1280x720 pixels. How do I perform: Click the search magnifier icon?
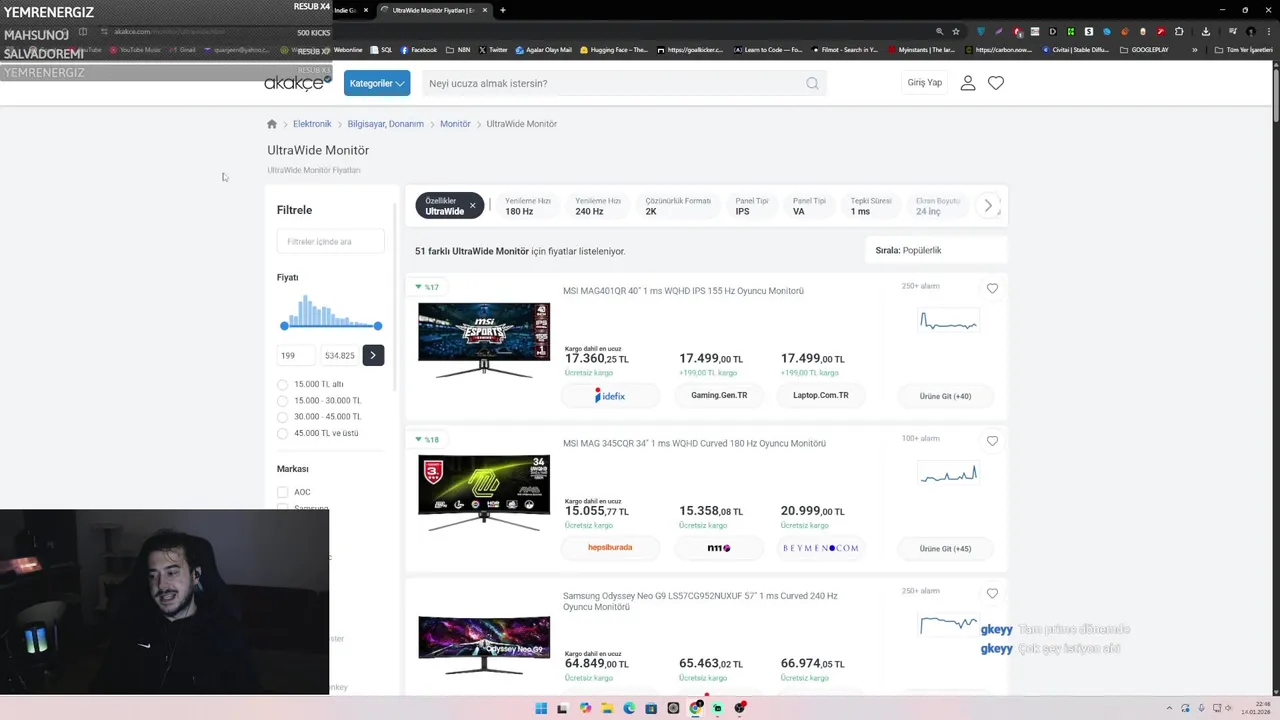pos(813,83)
